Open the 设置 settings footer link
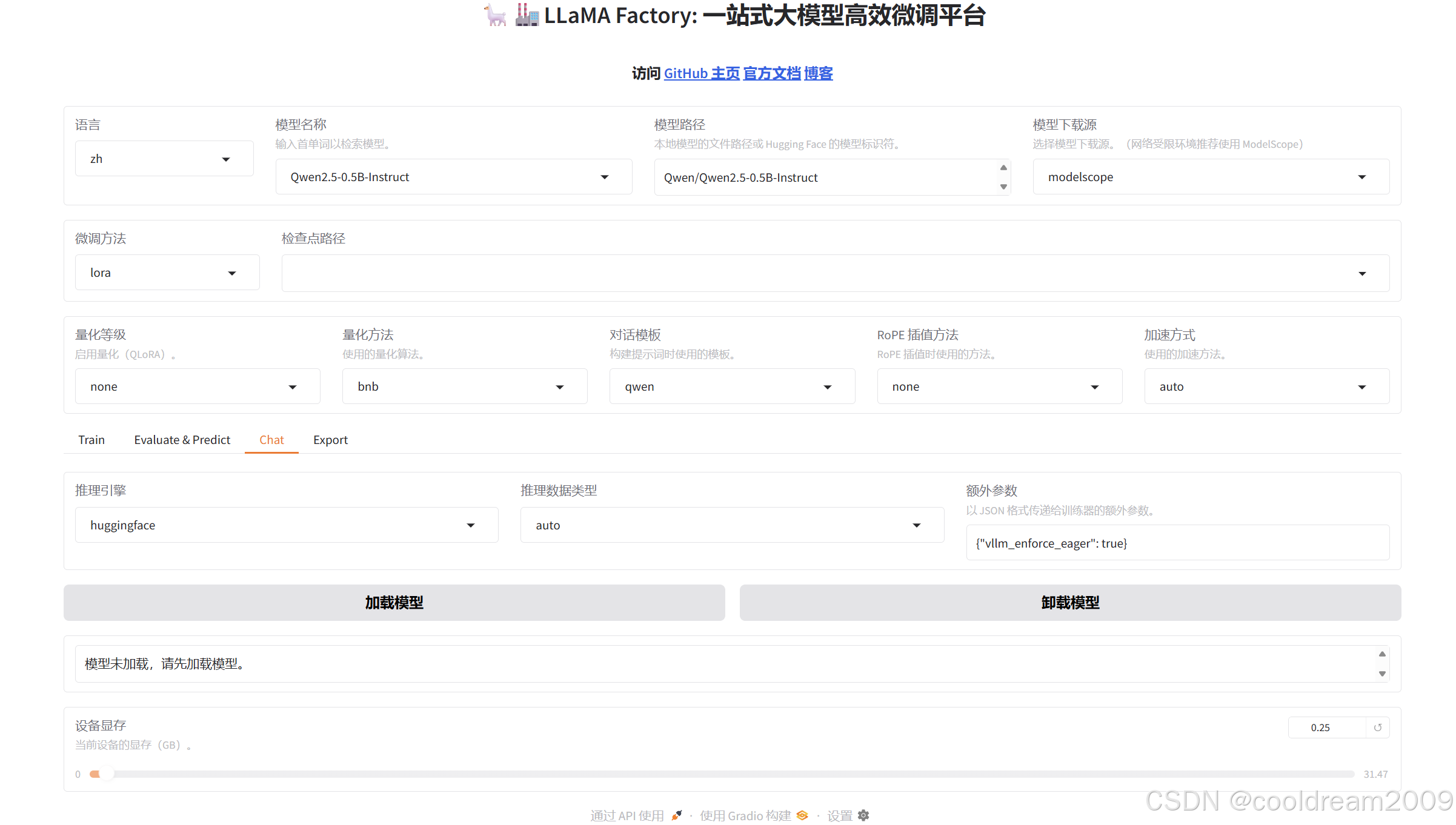This screenshot has width=1456, height=825. point(848,815)
